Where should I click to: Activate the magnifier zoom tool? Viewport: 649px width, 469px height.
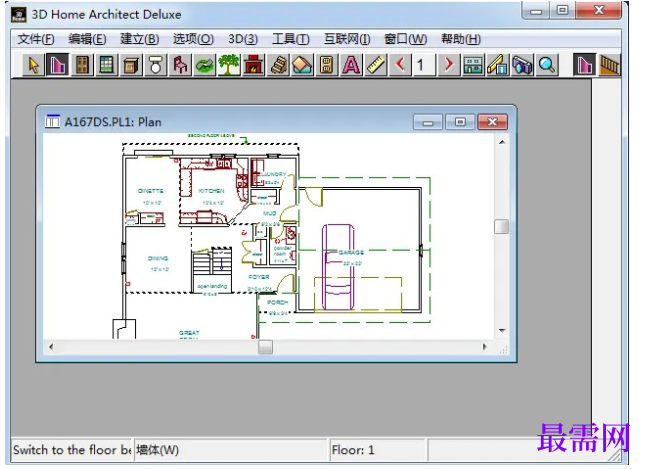[546, 65]
